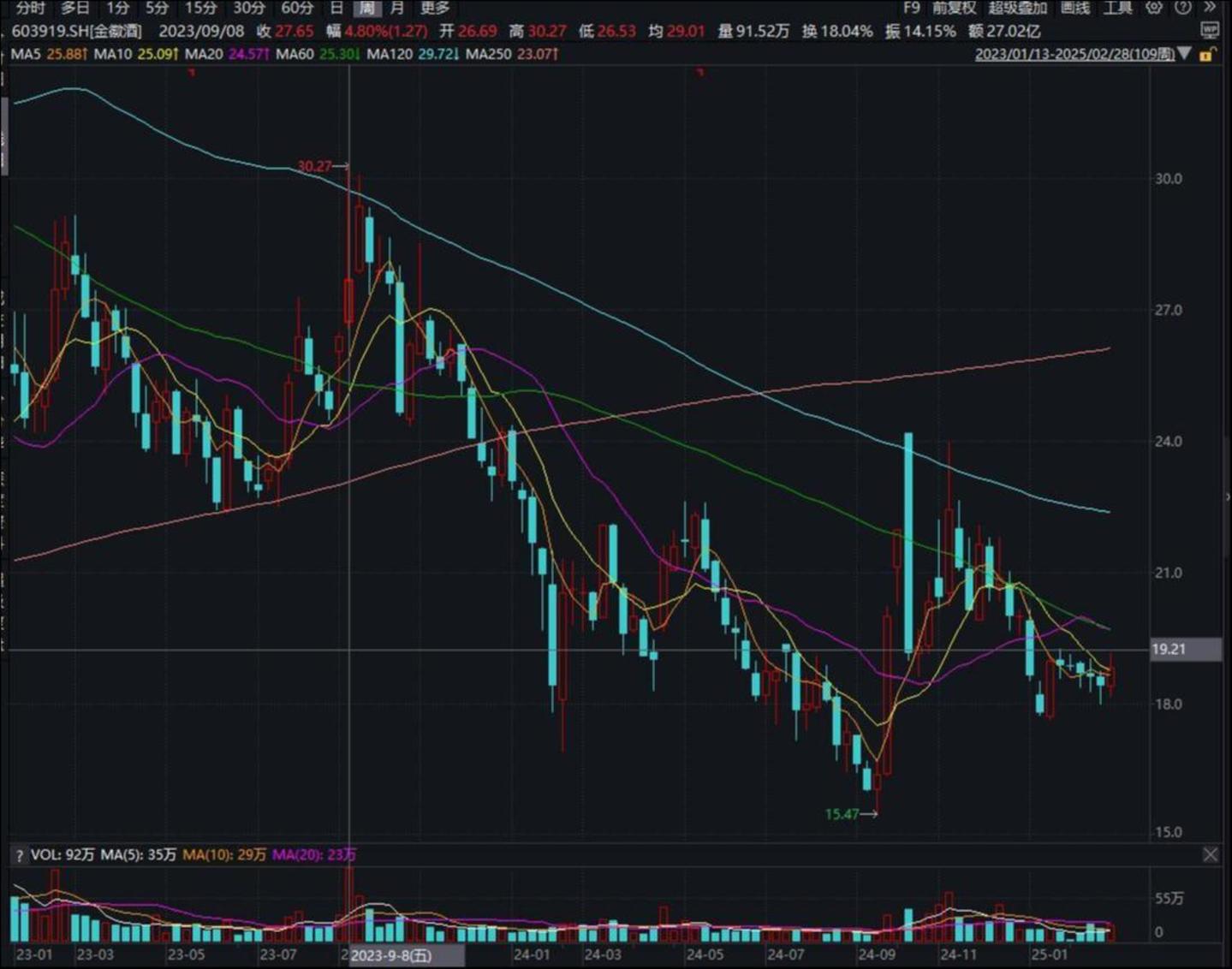
Task: Click the VOL indicator help question mark
Action: (19, 855)
